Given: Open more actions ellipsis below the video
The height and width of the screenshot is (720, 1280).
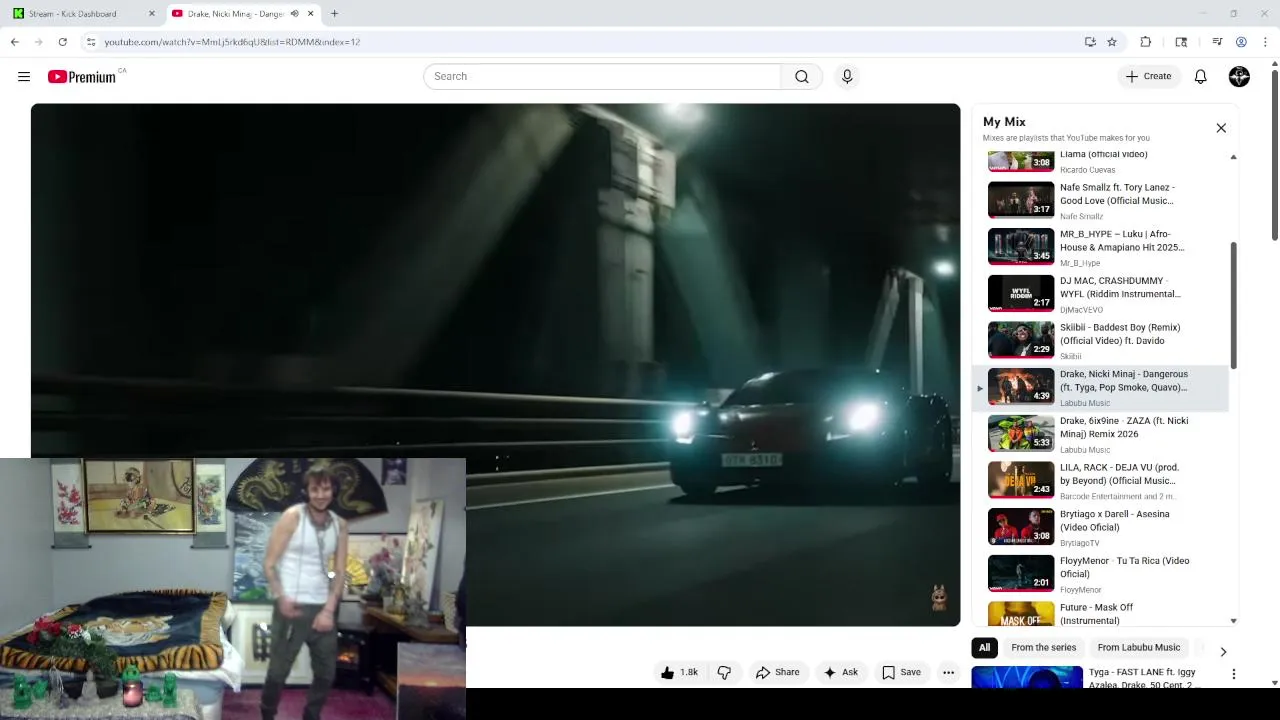Looking at the screenshot, I should click(949, 672).
